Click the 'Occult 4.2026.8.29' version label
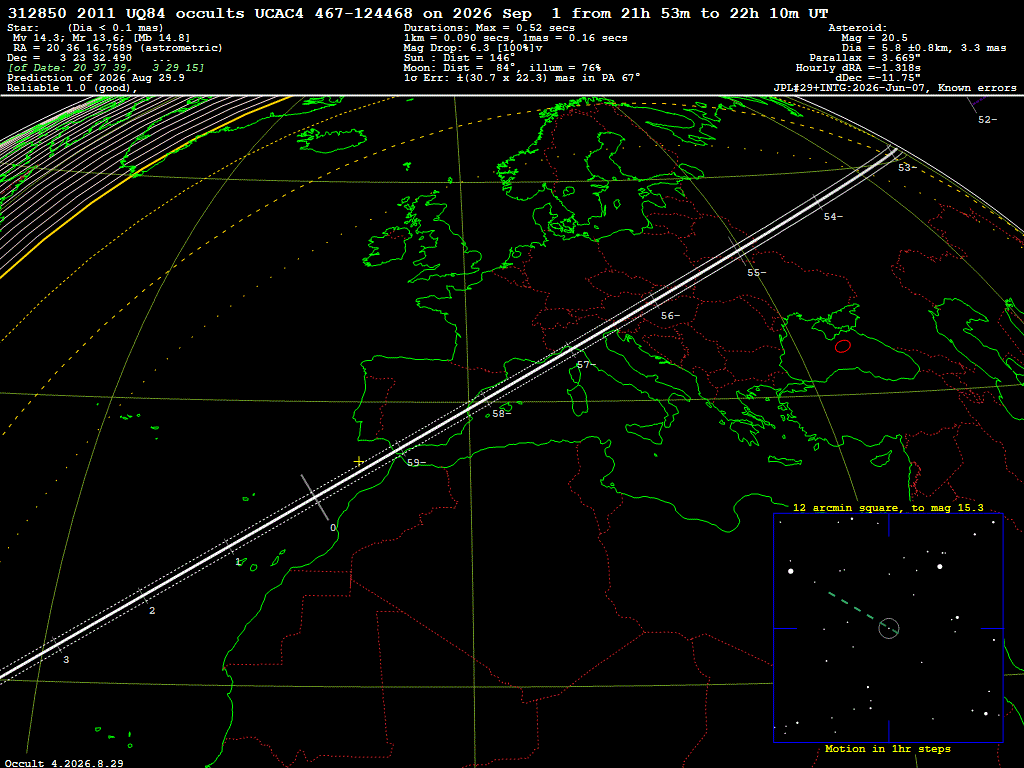This screenshot has width=1024, height=768. [x=64, y=763]
